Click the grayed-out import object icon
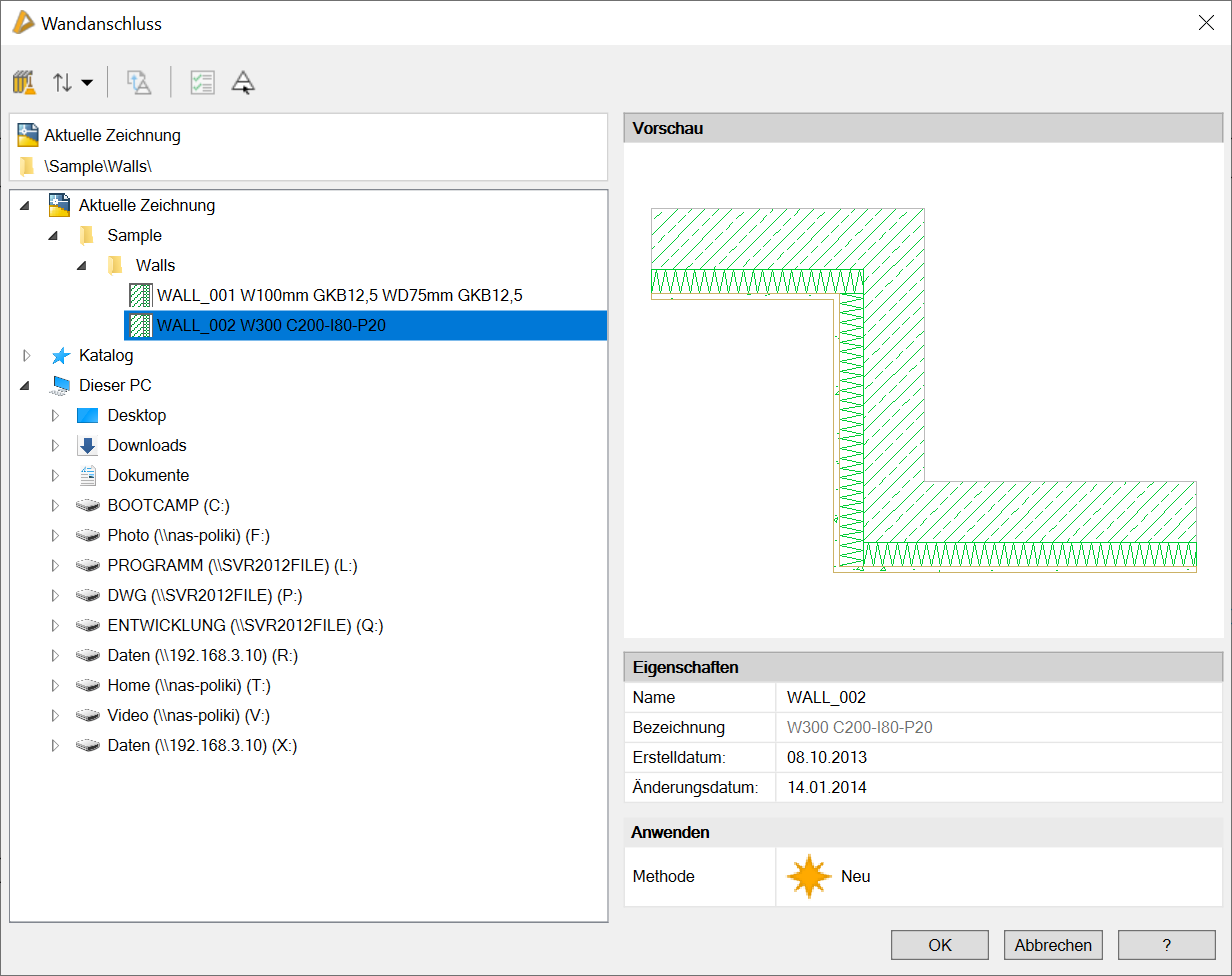This screenshot has width=1232, height=976. tap(139, 82)
